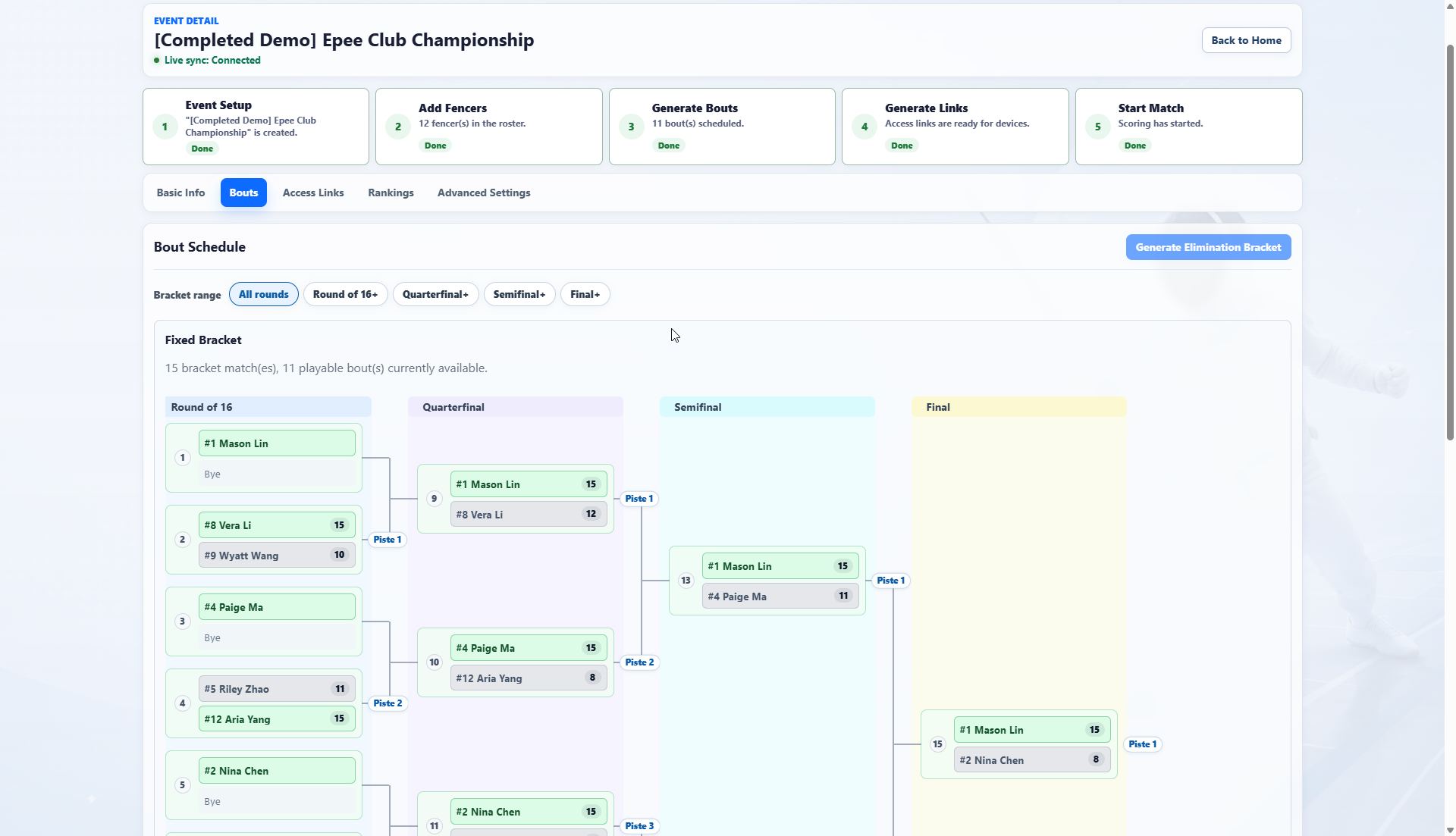Click step number 2 circle icon

tap(398, 127)
